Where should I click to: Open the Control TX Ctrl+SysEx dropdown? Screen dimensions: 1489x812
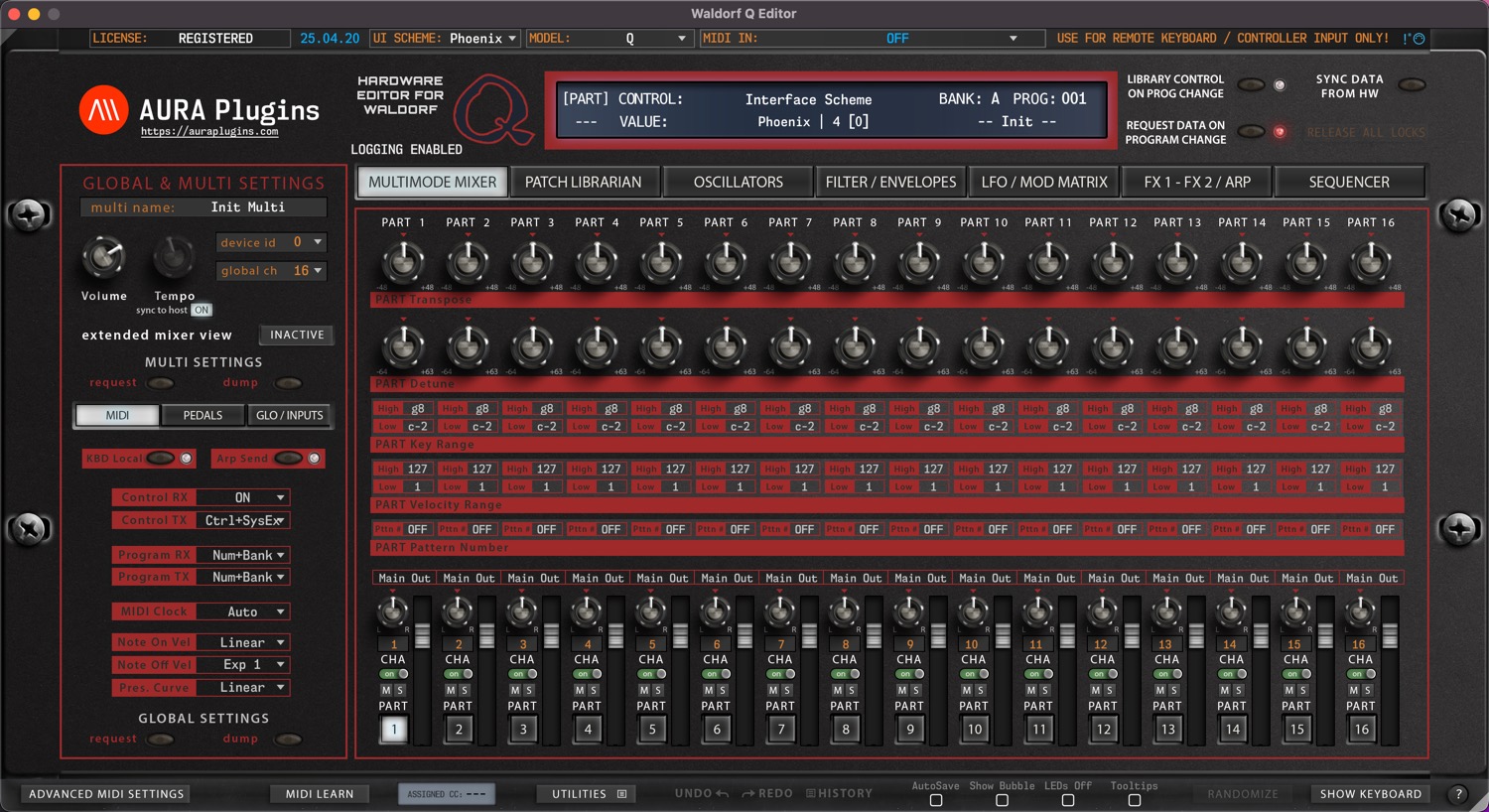tap(242, 520)
